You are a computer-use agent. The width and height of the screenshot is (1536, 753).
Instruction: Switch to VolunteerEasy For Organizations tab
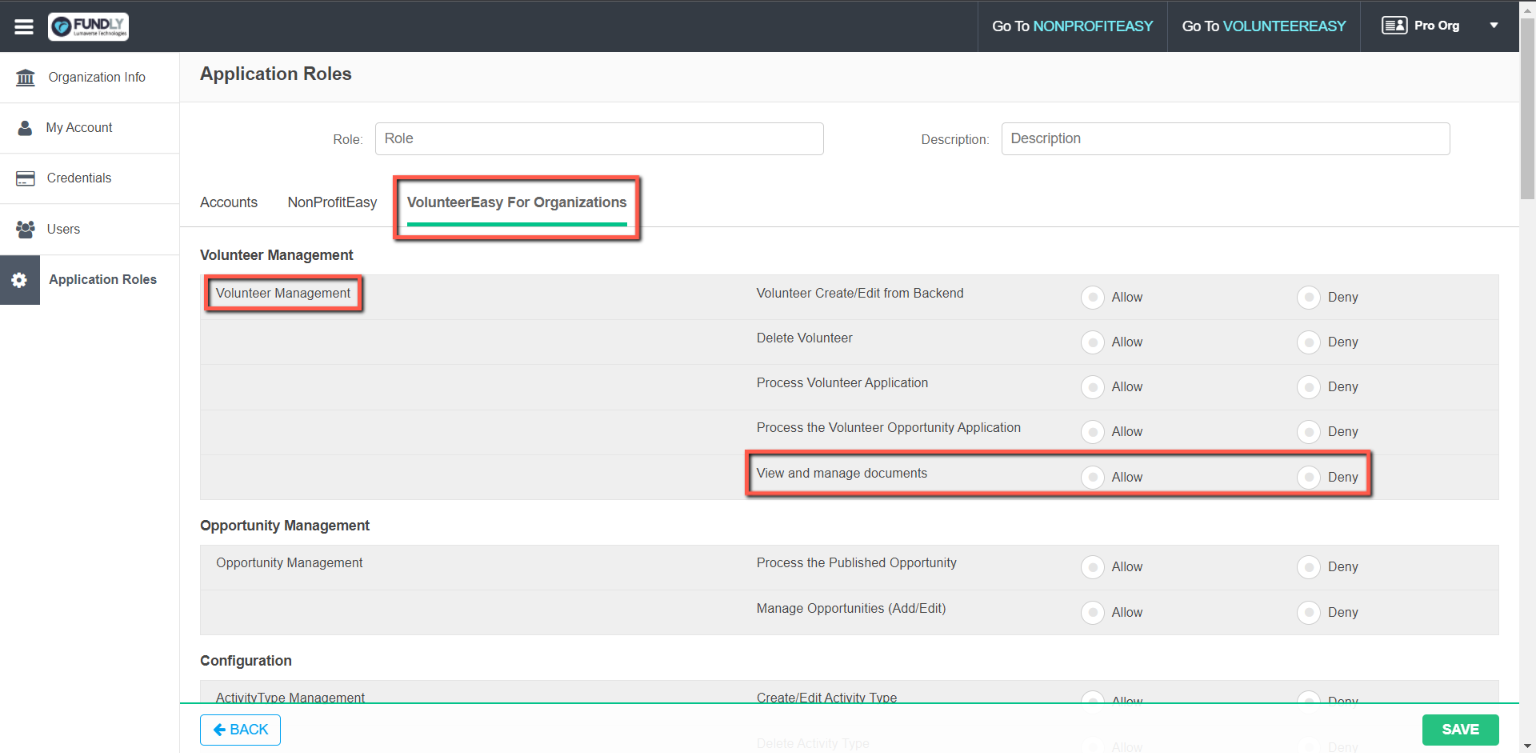click(517, 202)
